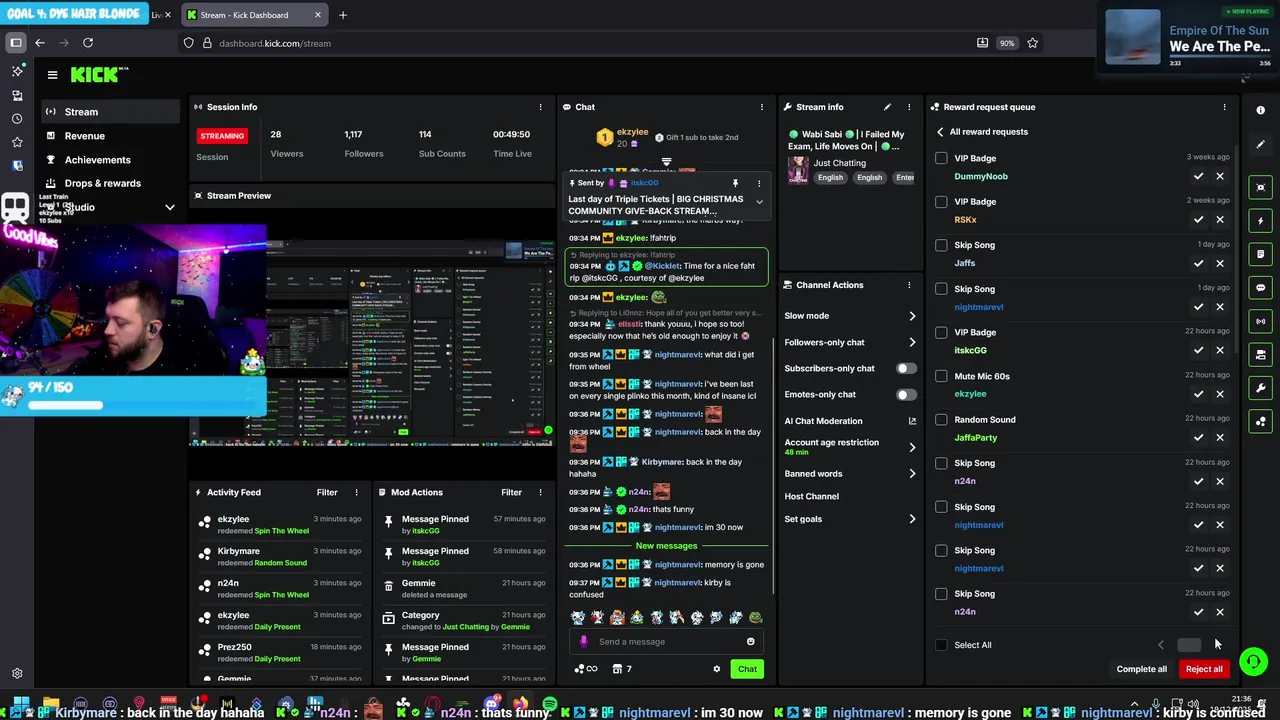Switch to the Stream - Kick Dashboard tab
Screen dimensions: 1280x720
255,15
